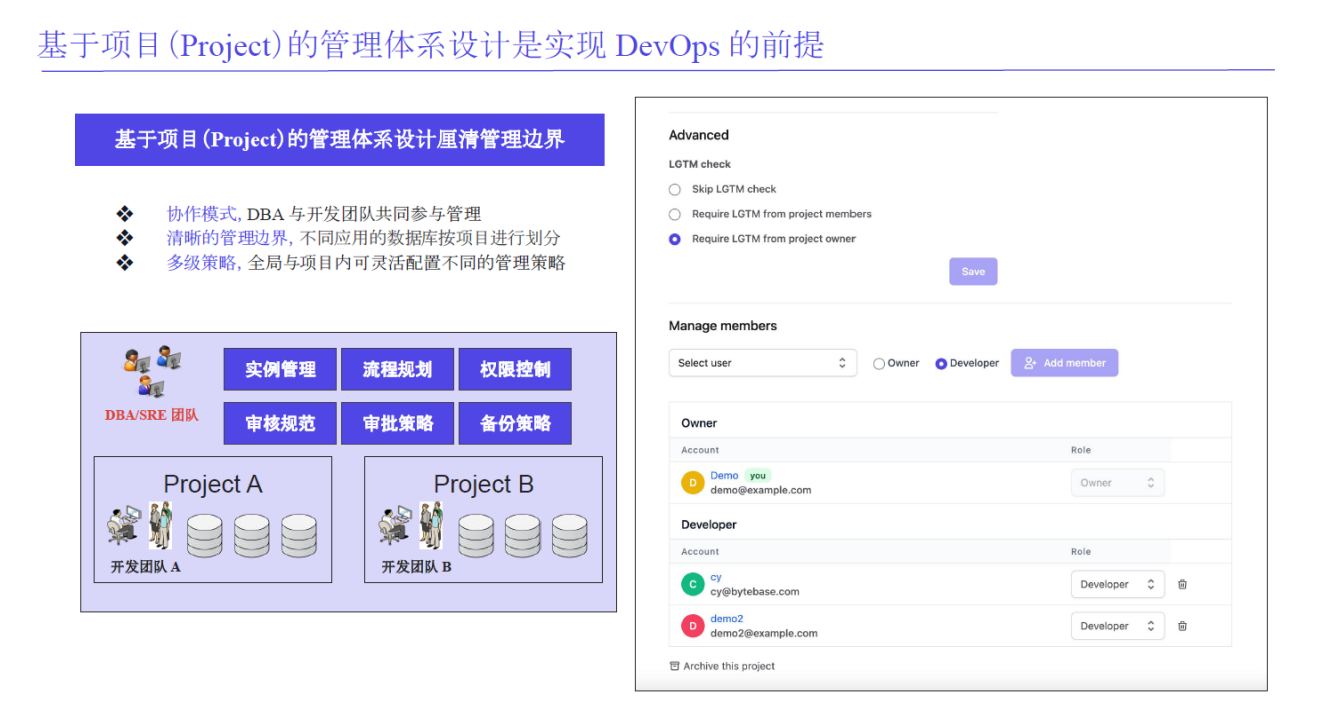
Task: Click the developer at desk icon in Project A
Action: point(124,525)
